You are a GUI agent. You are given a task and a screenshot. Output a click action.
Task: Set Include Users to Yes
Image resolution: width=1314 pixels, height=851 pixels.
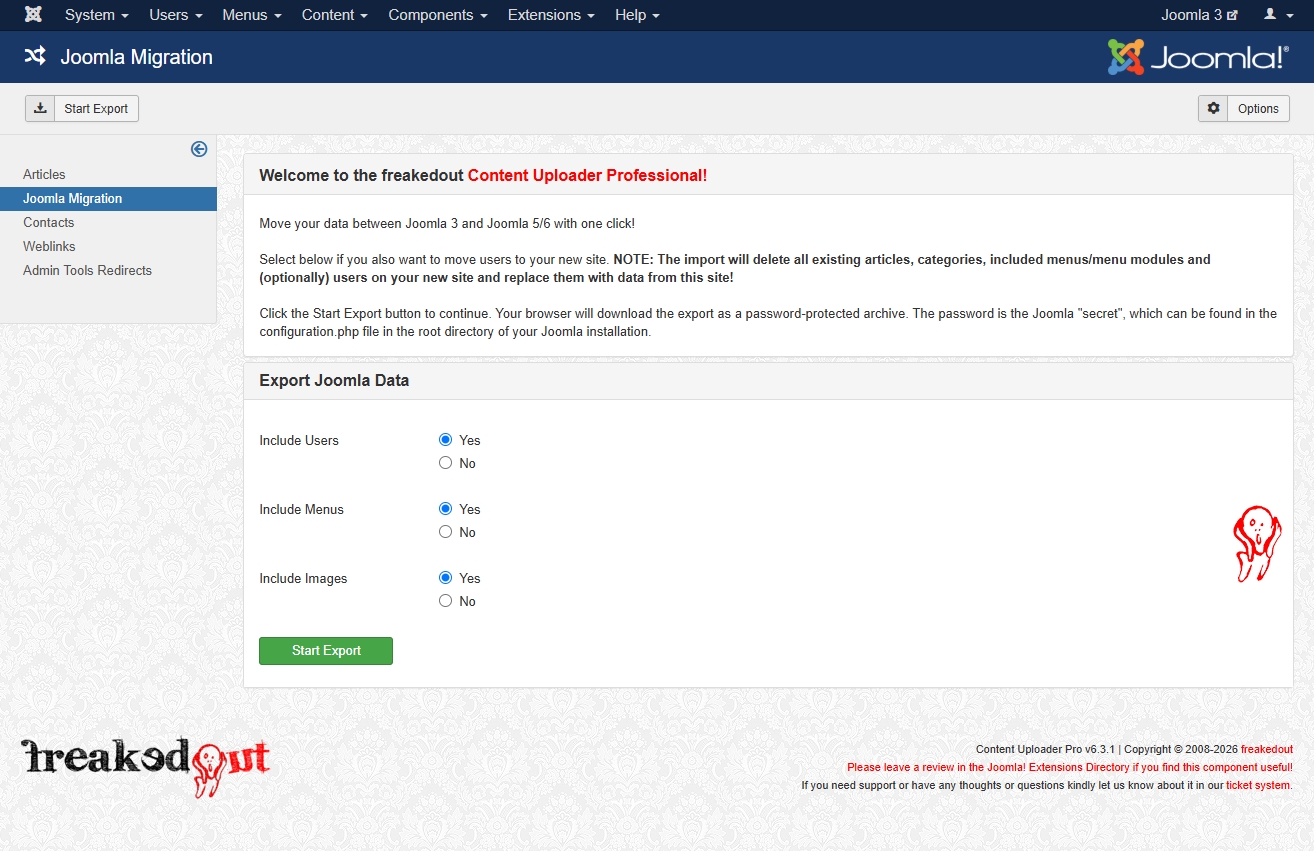tap(446, 440)
